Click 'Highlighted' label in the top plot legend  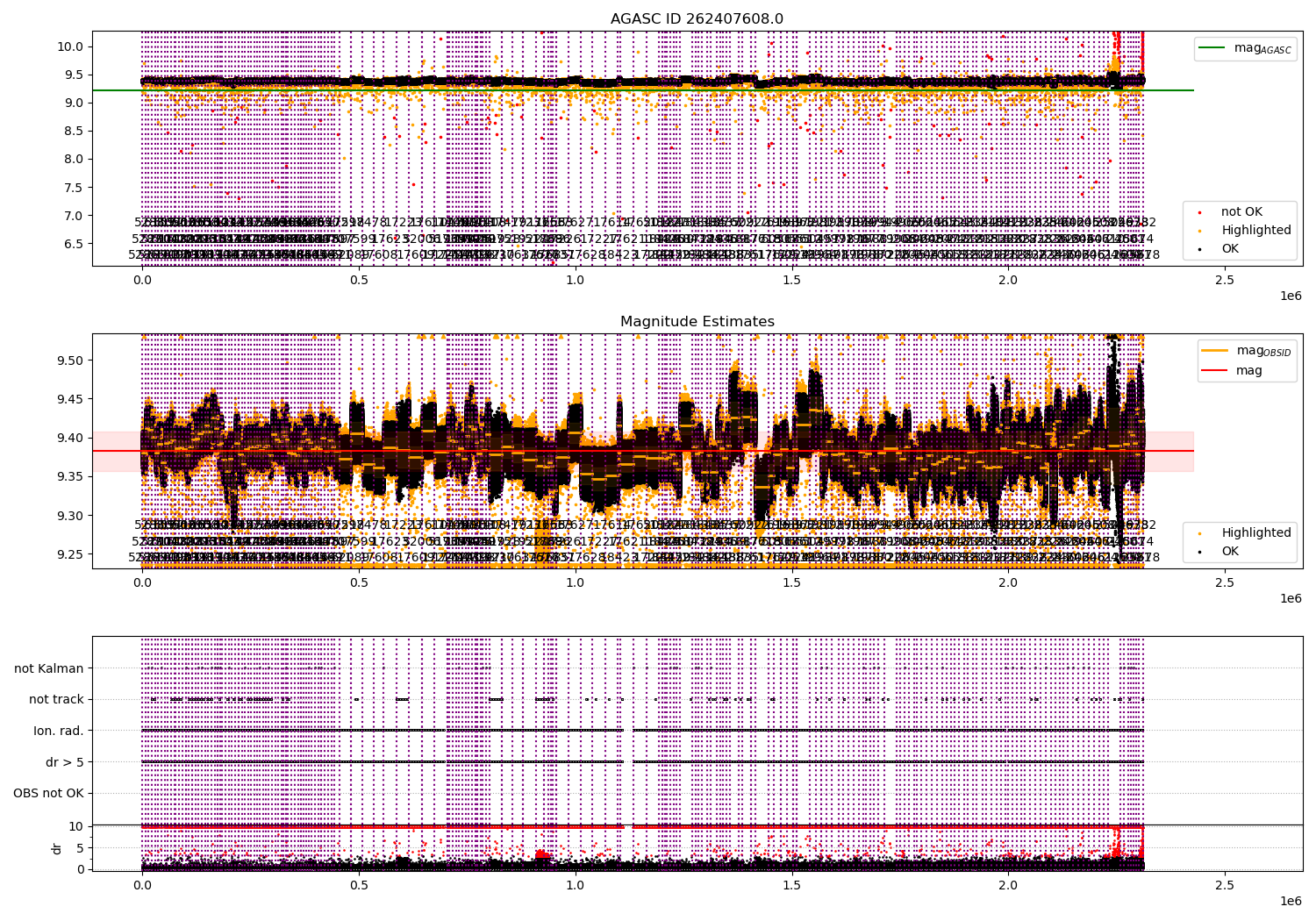coord(1256,230)
